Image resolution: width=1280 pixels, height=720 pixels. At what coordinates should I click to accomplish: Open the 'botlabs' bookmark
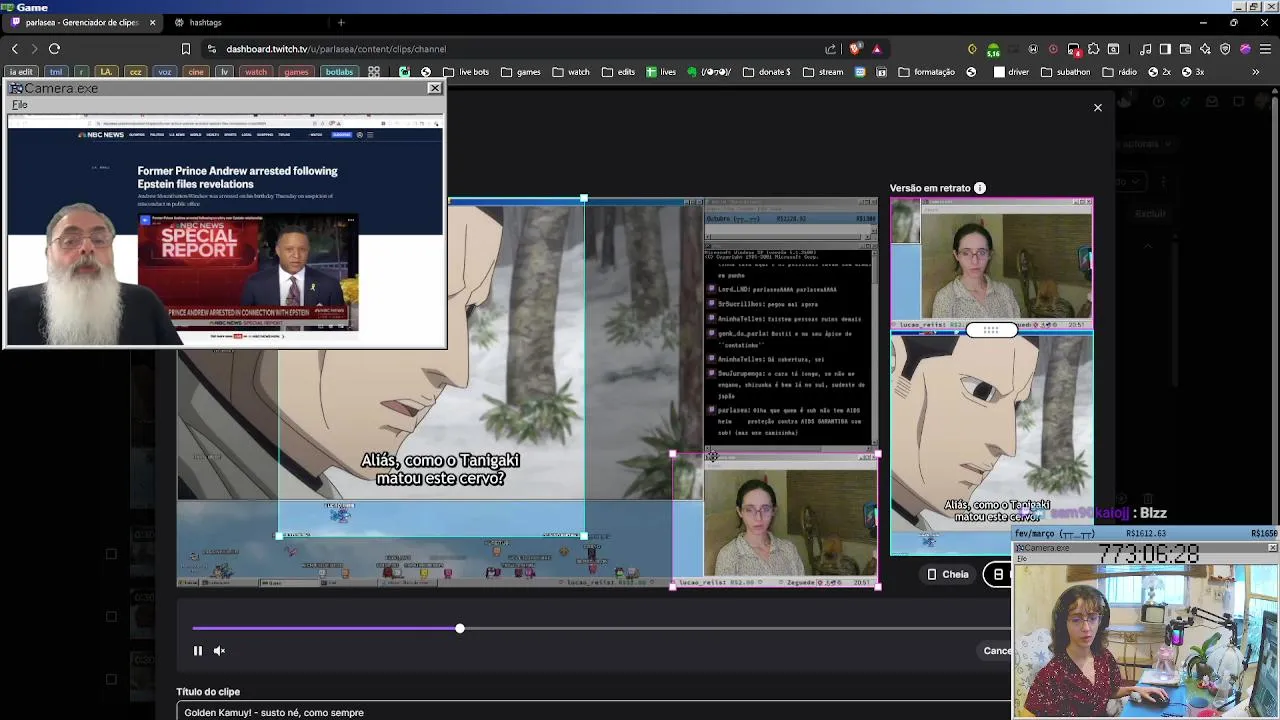(339, 72)
